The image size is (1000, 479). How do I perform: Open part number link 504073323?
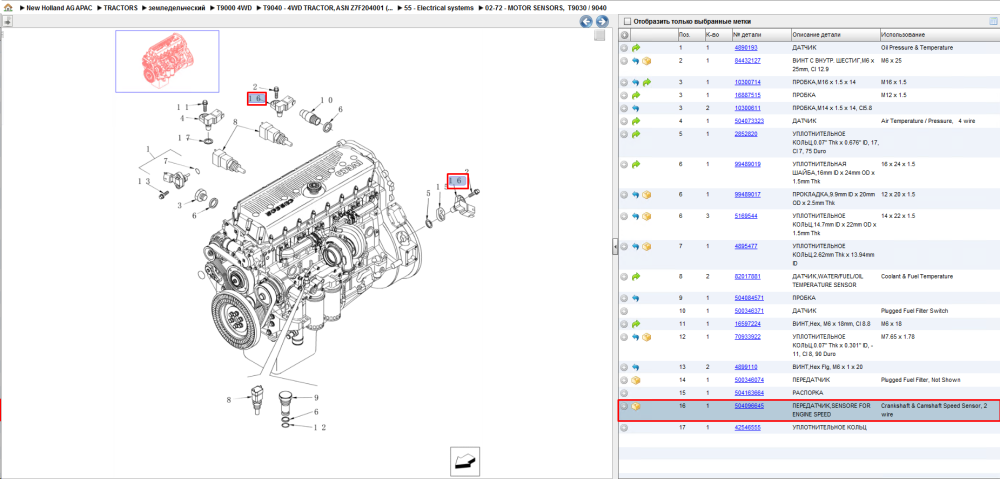pyautogui.click(x=747, y=121)
